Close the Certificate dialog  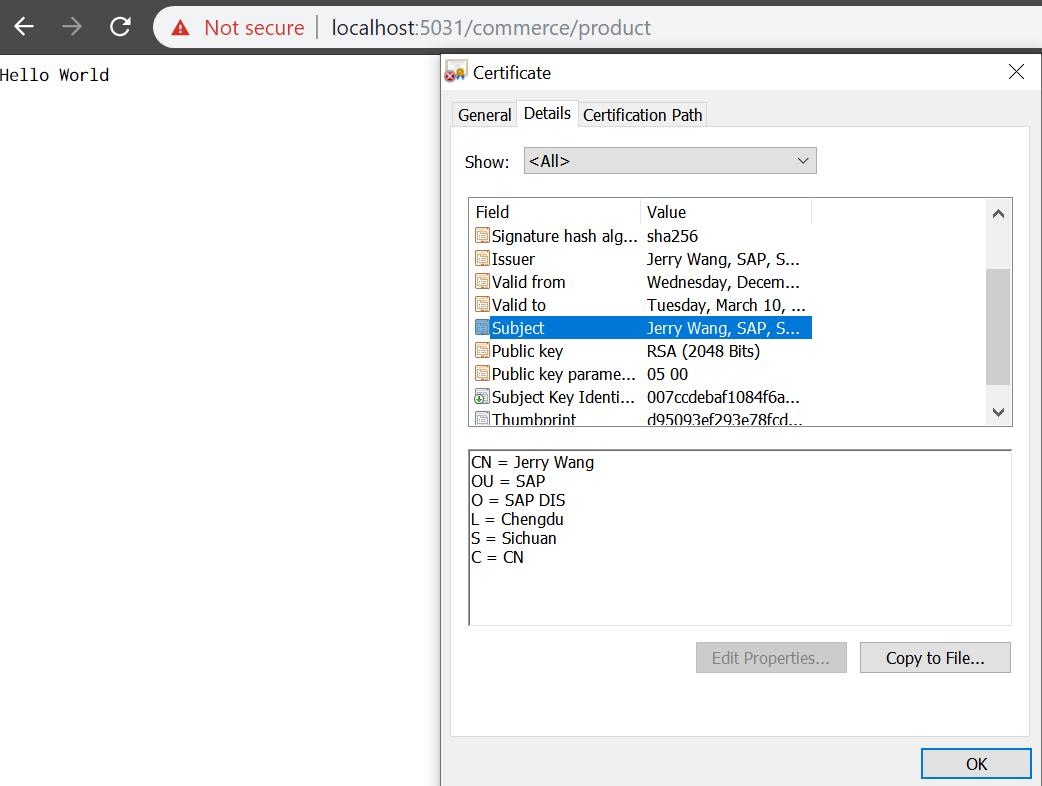(x=1016, y=72)
